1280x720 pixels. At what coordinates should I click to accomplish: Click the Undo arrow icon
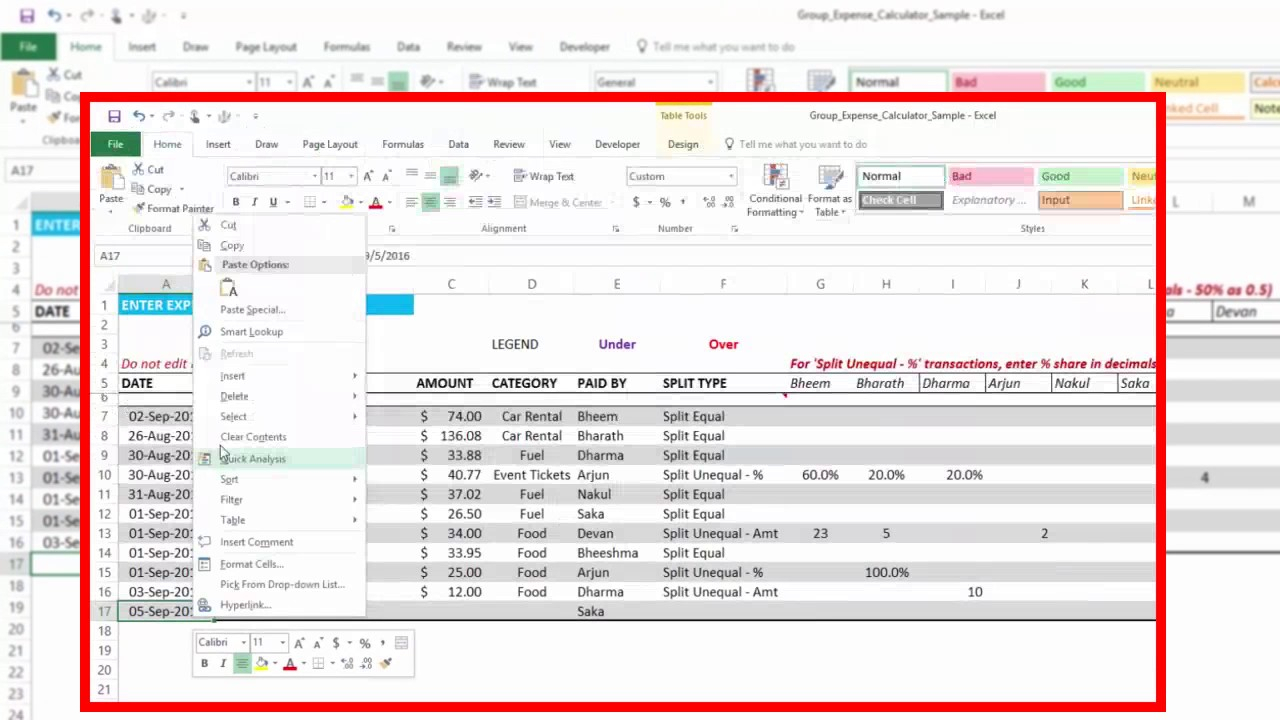tap(139, 116)
